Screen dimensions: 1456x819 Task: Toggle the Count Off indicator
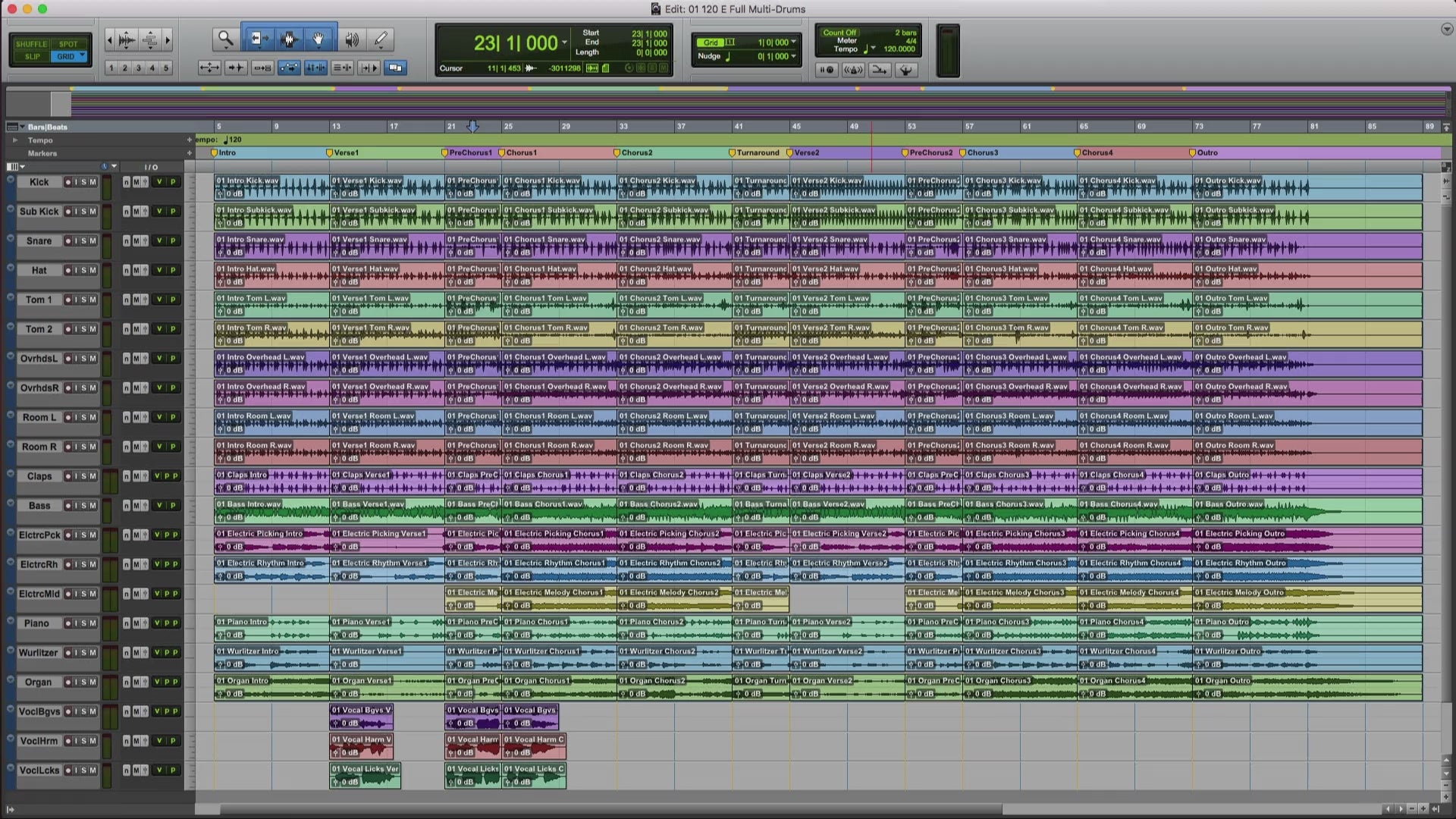pos(839,33)
